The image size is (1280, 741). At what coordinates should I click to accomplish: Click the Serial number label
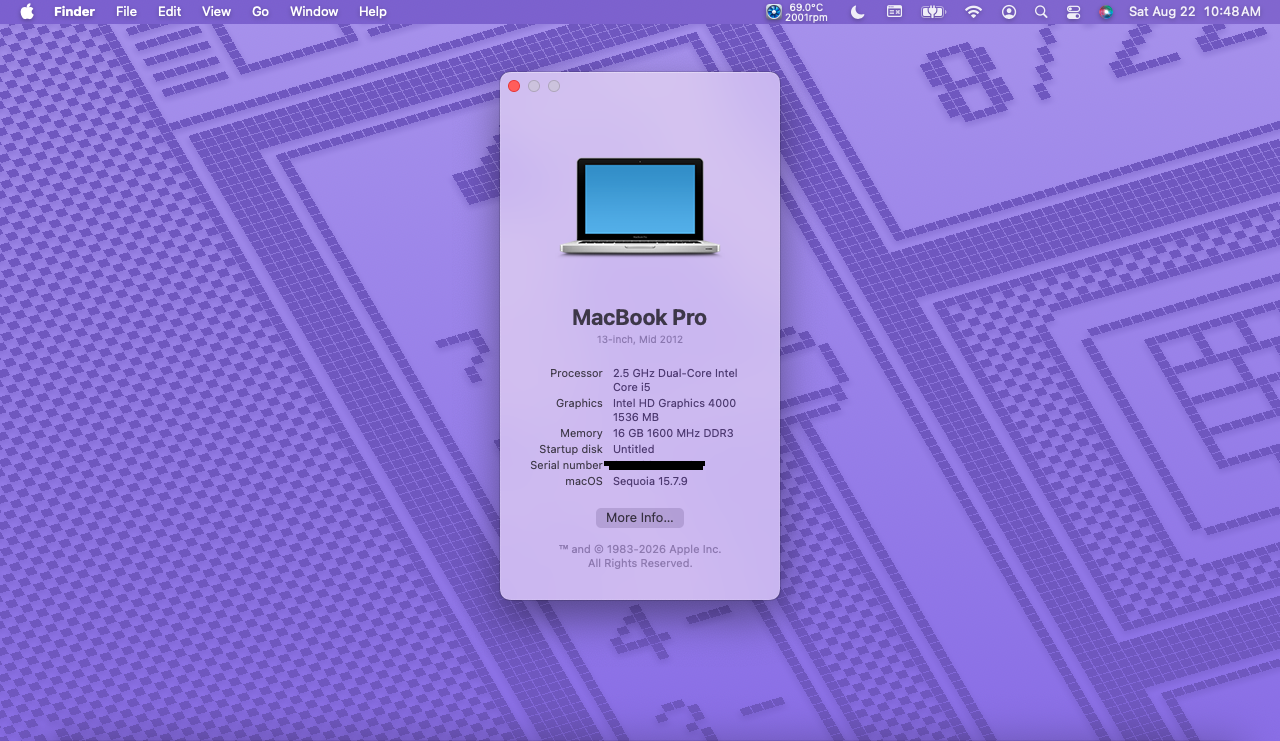[566, 465]
